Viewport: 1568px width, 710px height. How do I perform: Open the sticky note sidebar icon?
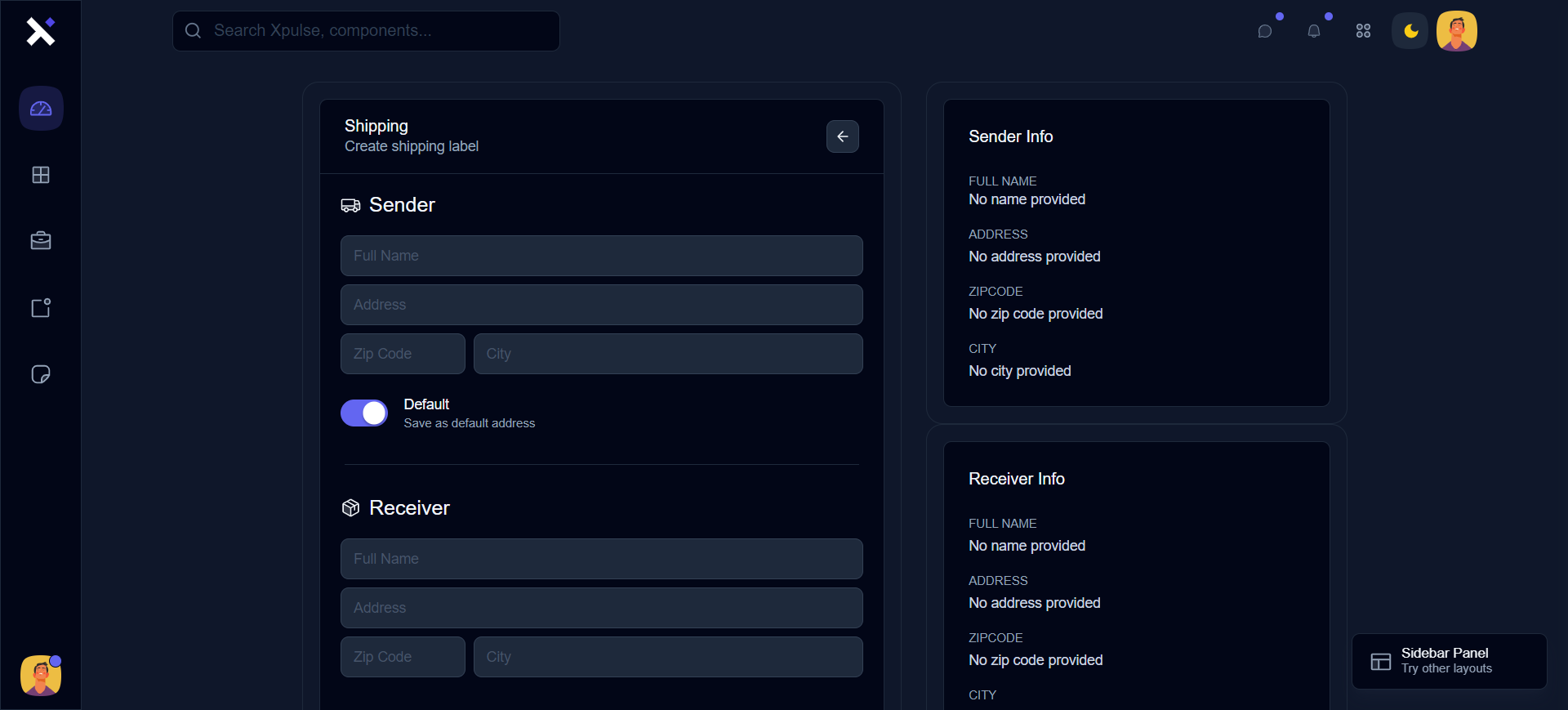point(41,374)
